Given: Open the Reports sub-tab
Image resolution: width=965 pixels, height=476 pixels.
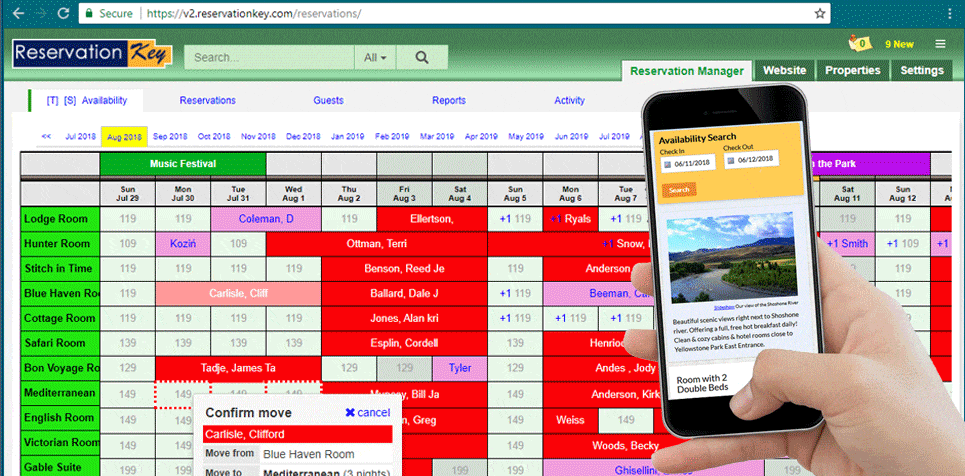Looking at the screenshot, I should click(x=449, y=100).
